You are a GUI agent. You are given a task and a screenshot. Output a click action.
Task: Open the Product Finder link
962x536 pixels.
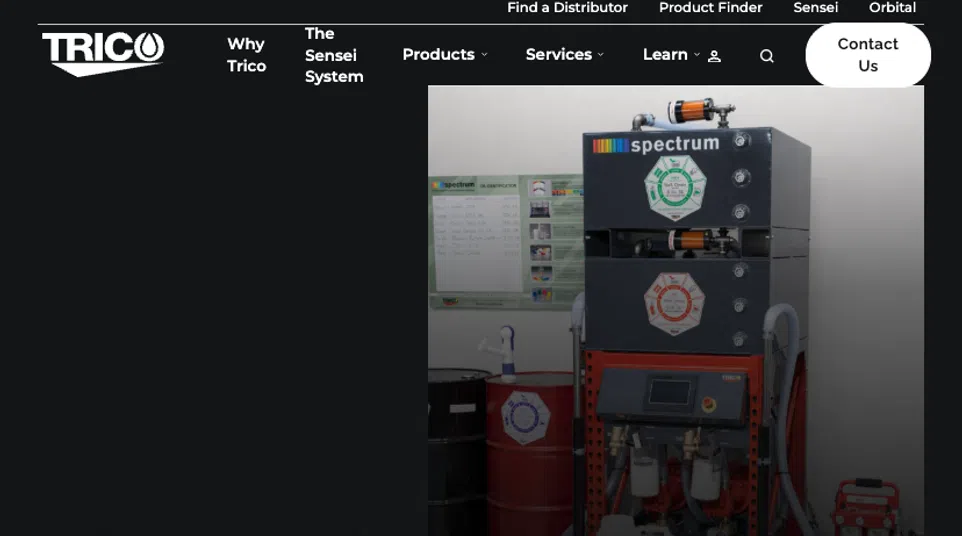[710, 8]
